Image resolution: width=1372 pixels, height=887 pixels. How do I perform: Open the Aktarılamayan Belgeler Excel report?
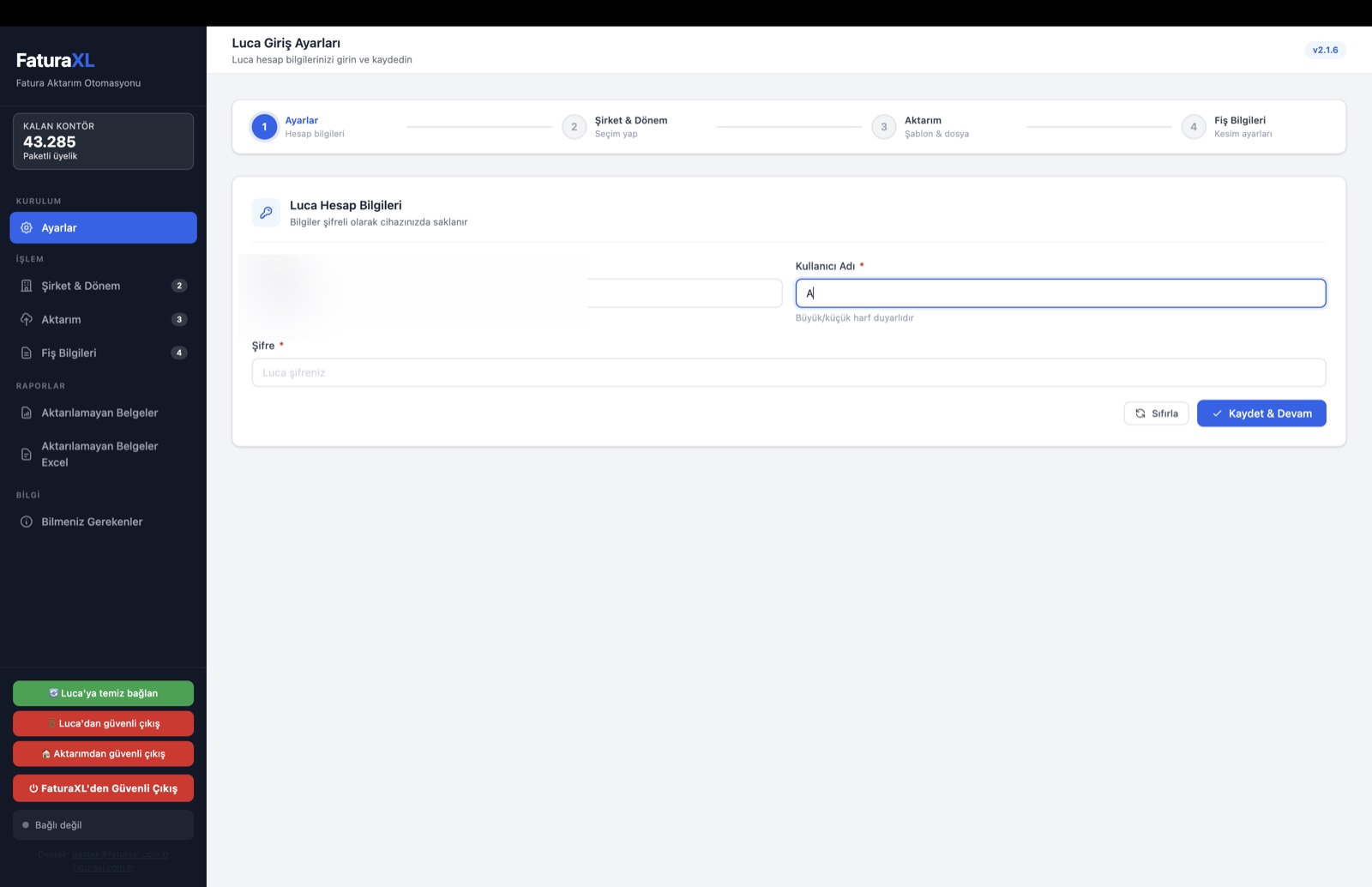[103, 454]
